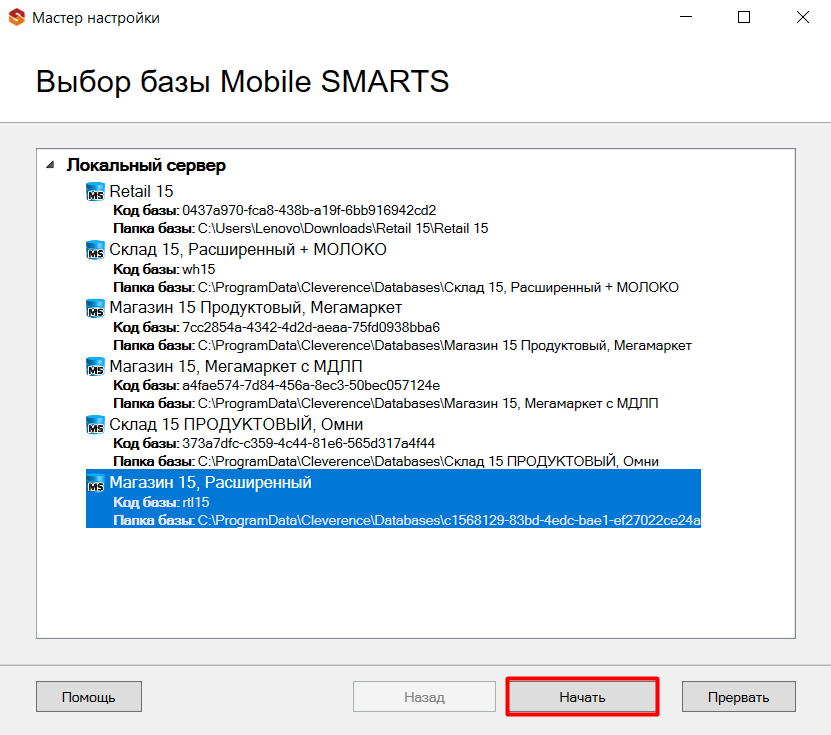The image size is (831, 735).
Task: Minimize the Мастер настройки window
Action: [x=686, y=17]
